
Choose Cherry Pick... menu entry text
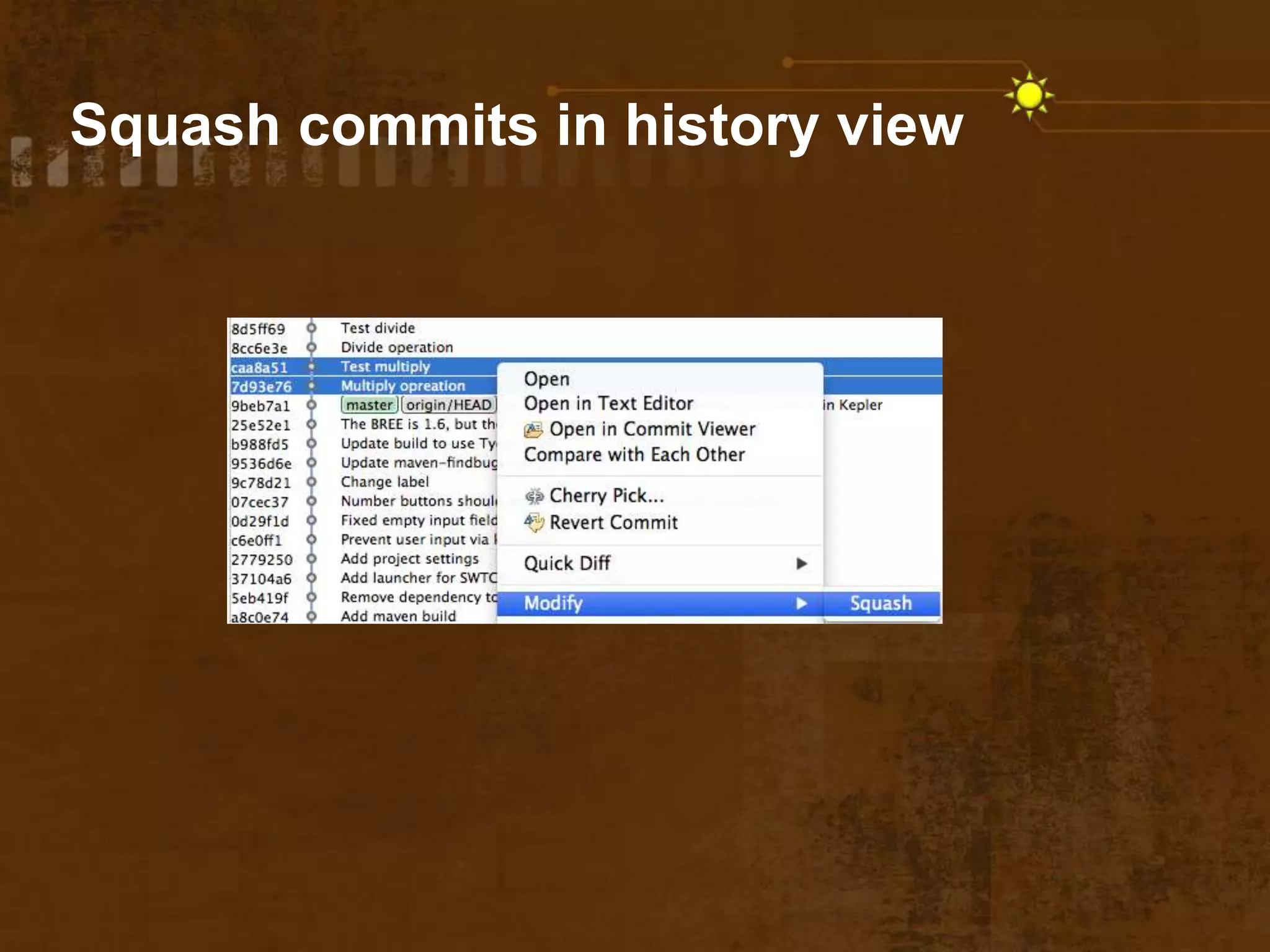click(606, 496)
